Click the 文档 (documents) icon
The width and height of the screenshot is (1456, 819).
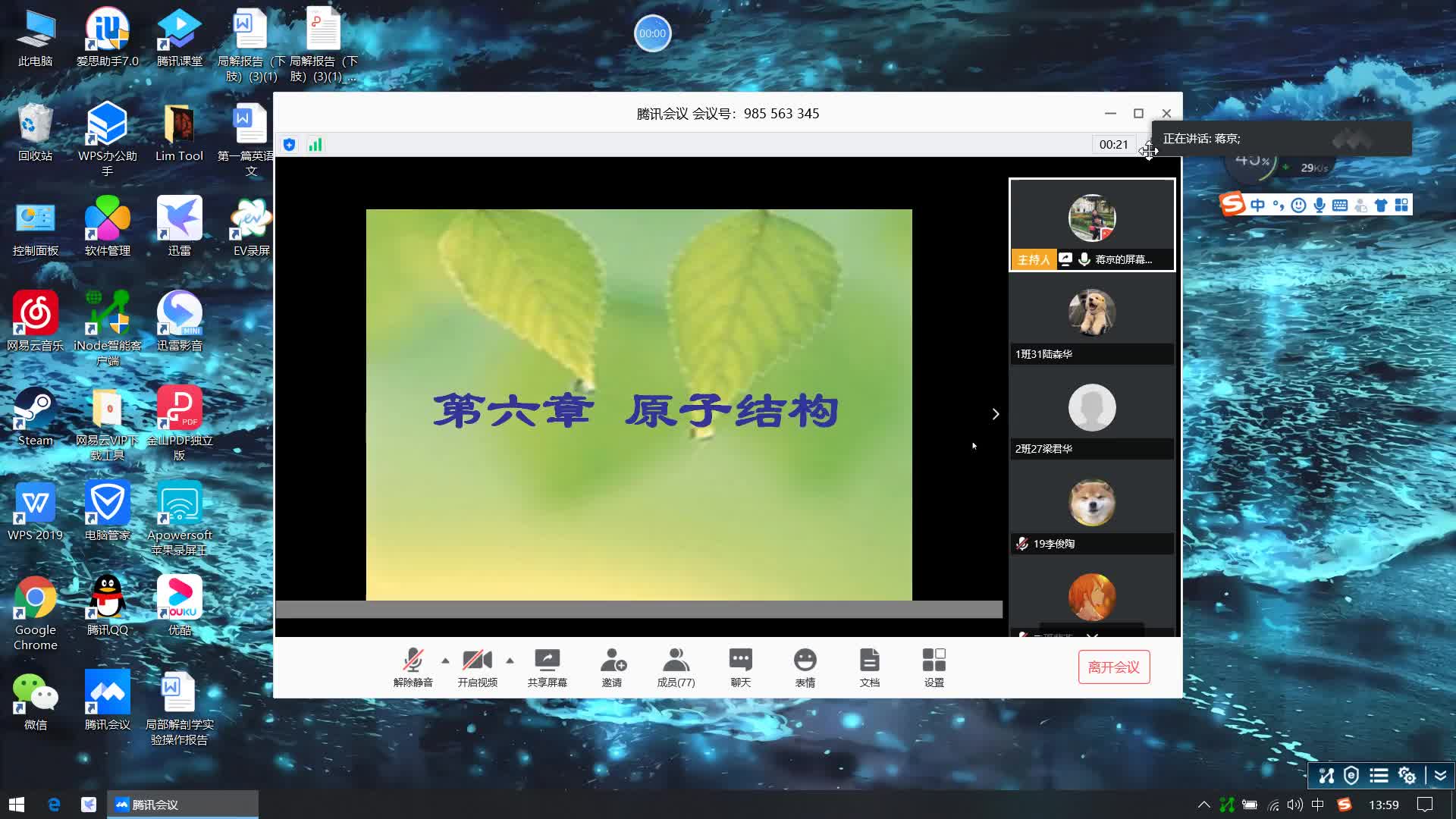click(x=869, y=666)
